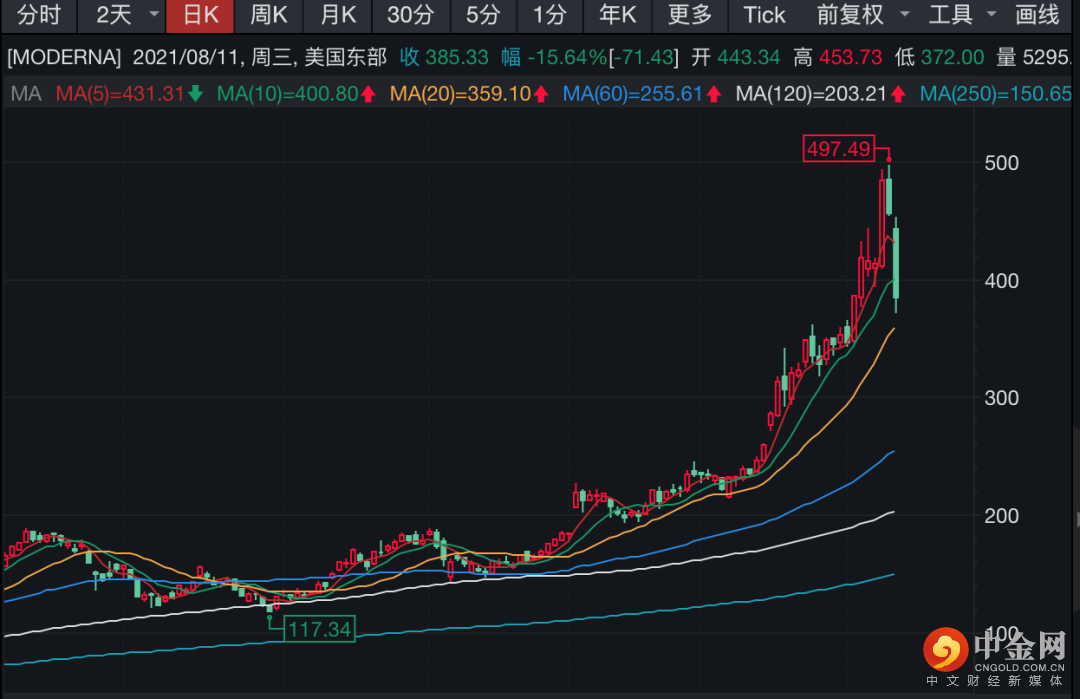1080x699 pixels.
Task: Click the date 2021/08/11 in header
Action: pos(185,57)
